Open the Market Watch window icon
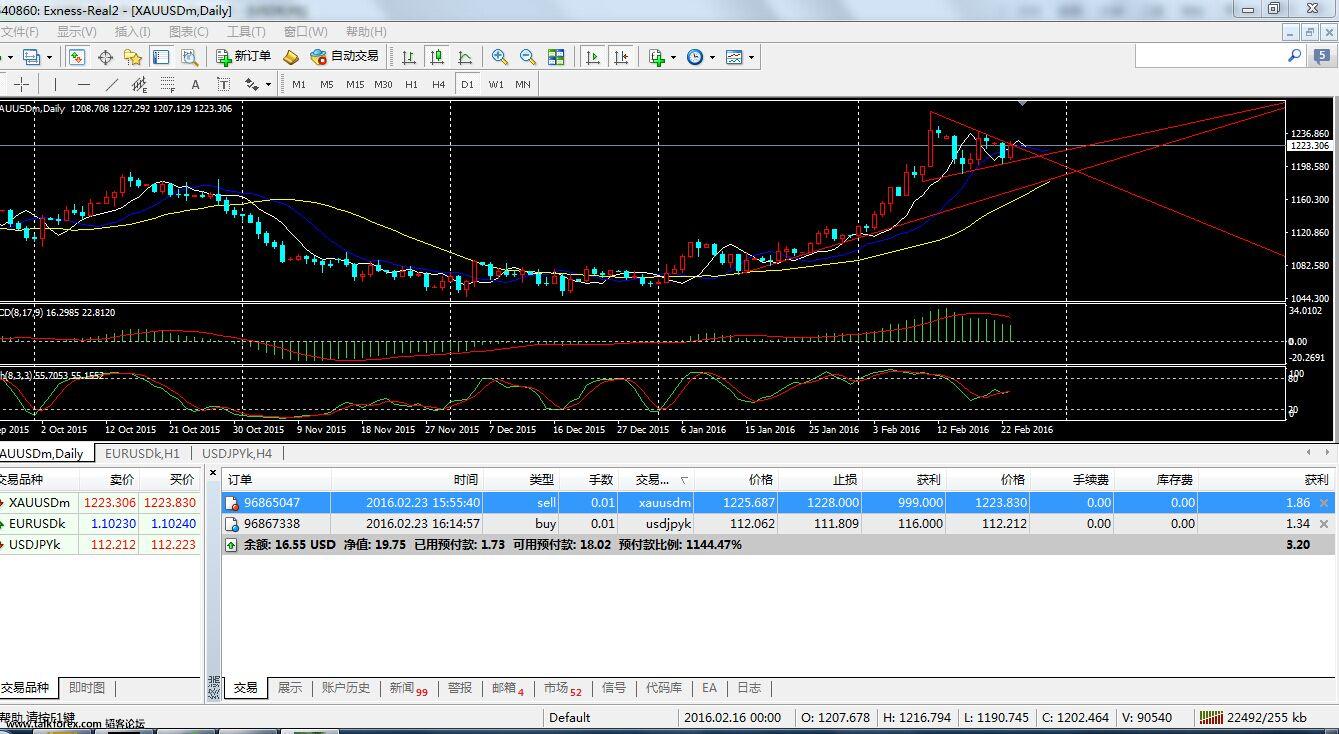Viewport: 1339px width, 734px height. (77, 57)
